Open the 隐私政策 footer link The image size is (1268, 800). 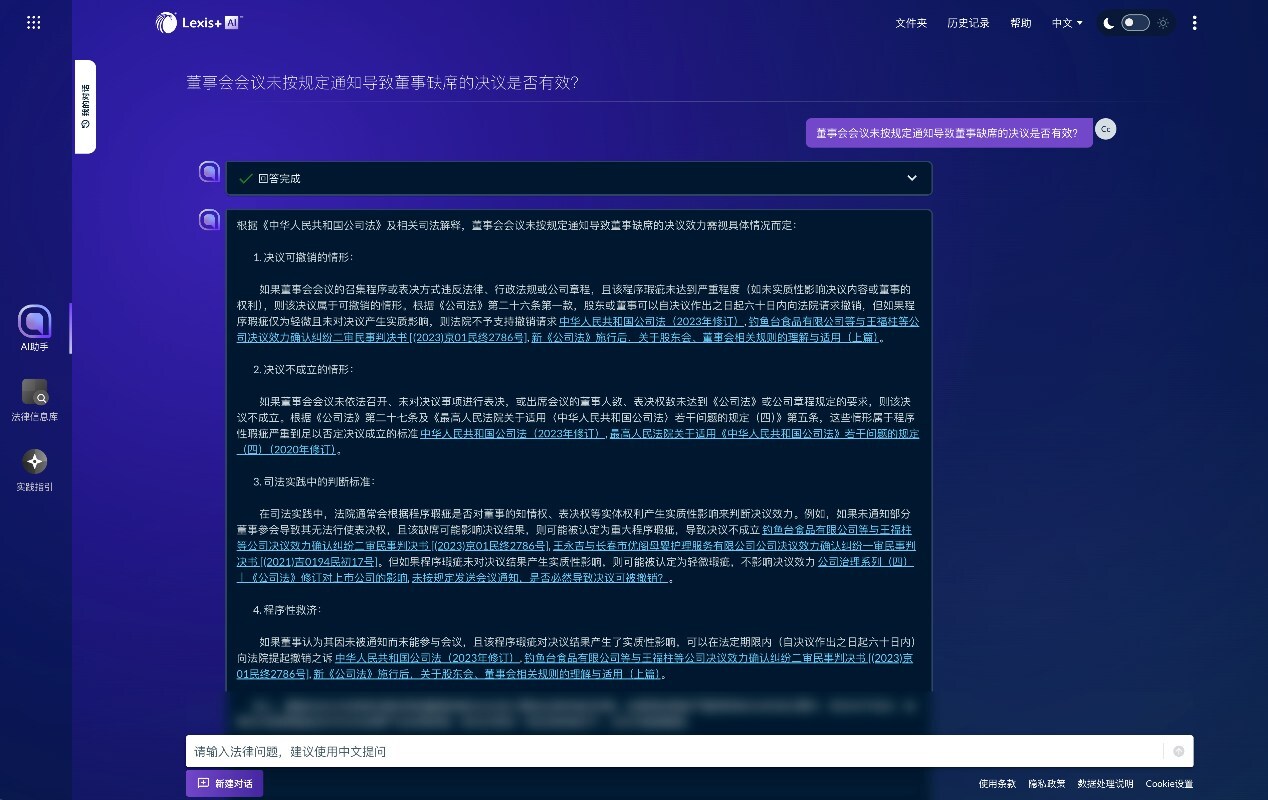point(1047,784)
